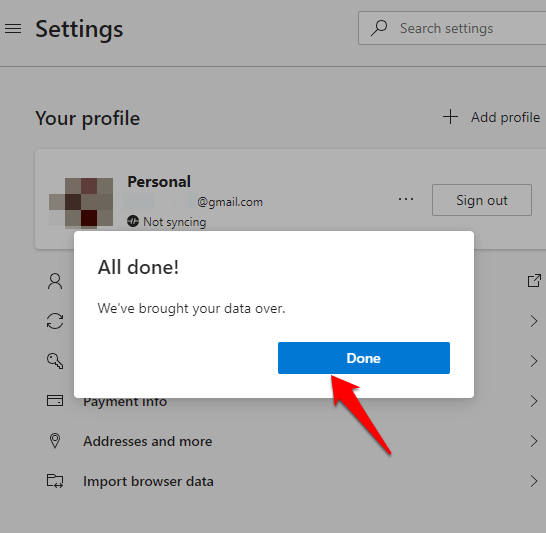Click the Import browser data folder icon
The width and height of the screenshot is (546, 533).
pyautogui.click(x=55, y=481)
